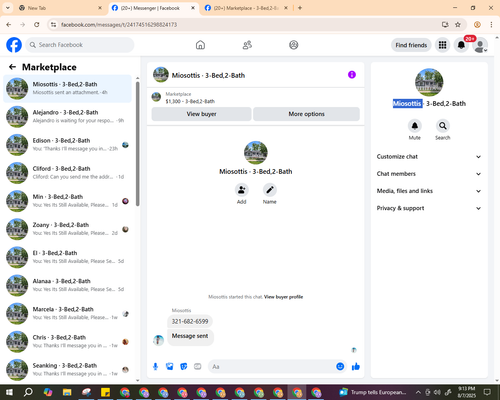Send a thumbs-up like

pos(356,367)
